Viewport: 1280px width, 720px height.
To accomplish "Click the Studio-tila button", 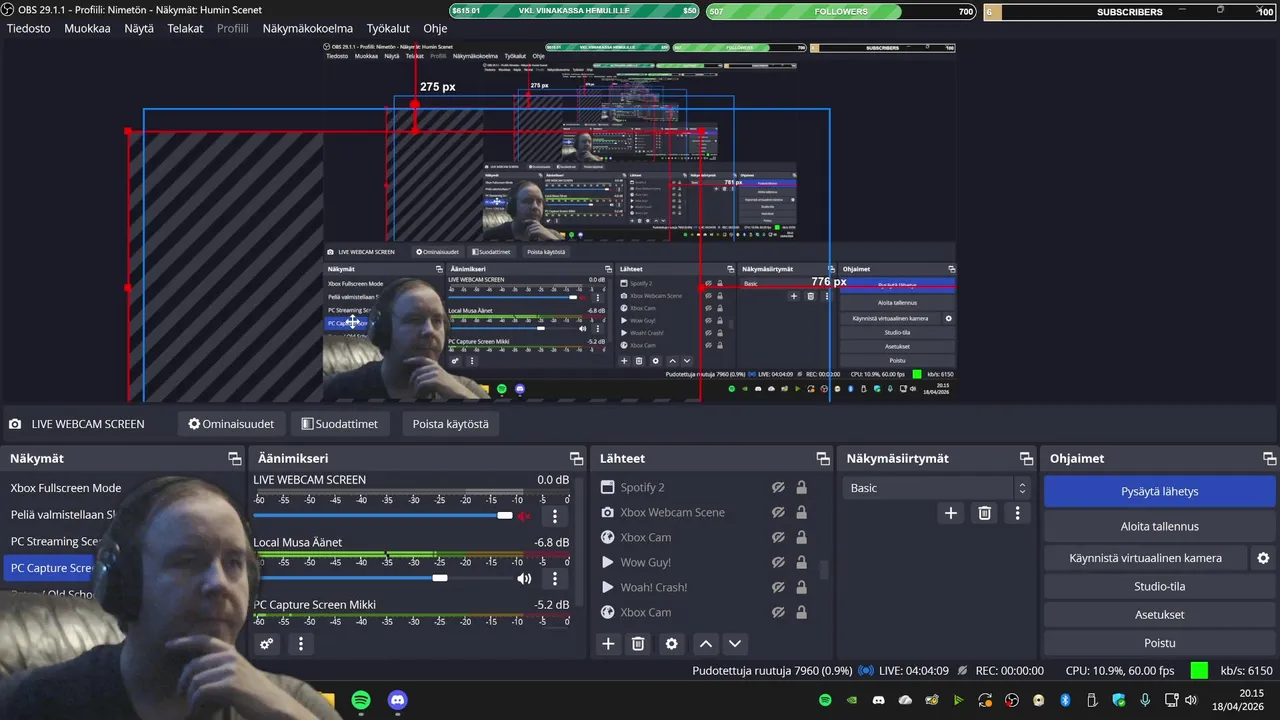I will pyautogui.click(x=1159, y=586).
